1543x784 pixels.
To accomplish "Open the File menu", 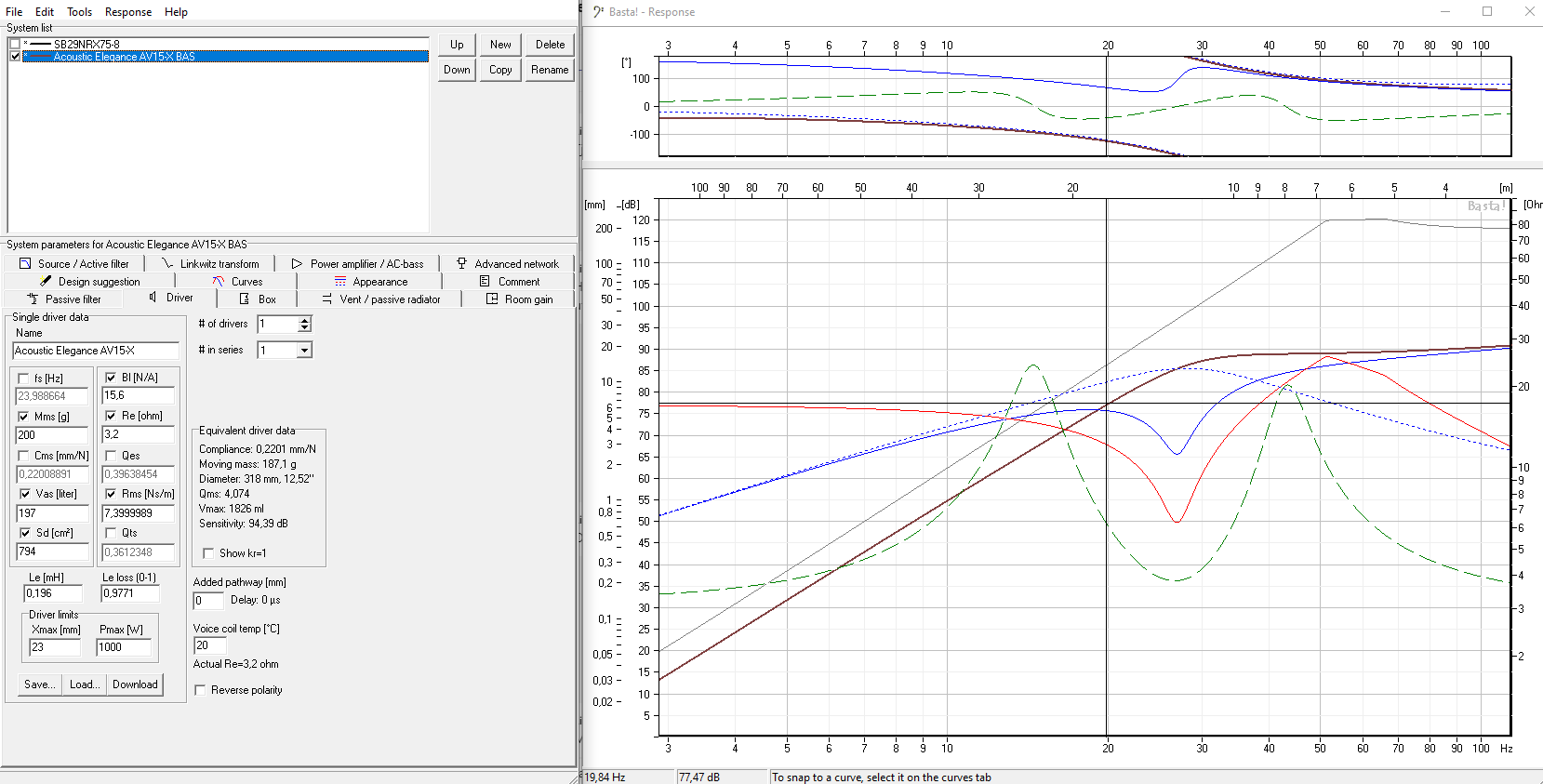I will click(x=14, y=12).
